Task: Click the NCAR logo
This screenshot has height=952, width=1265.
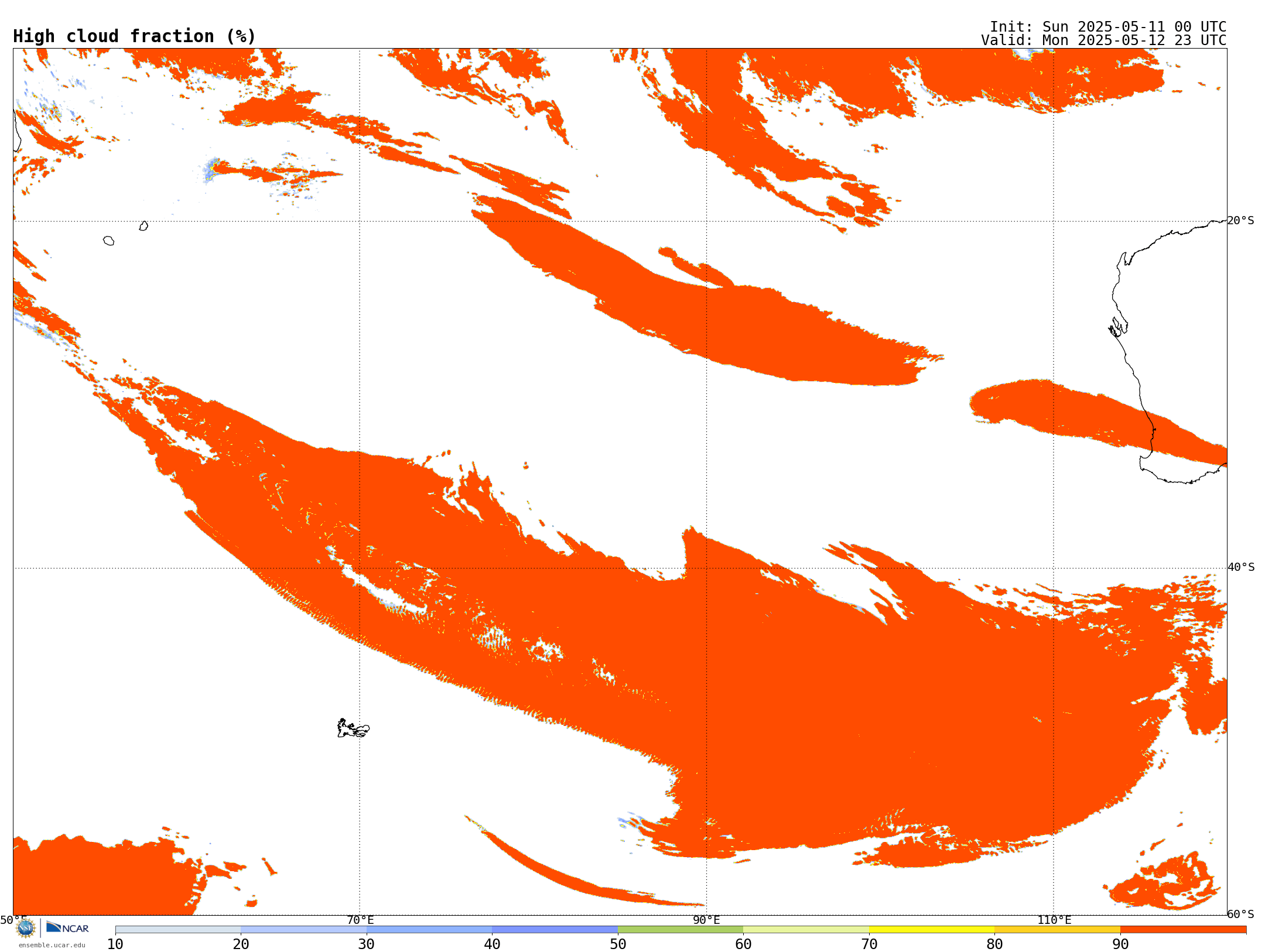Action: 67,927
